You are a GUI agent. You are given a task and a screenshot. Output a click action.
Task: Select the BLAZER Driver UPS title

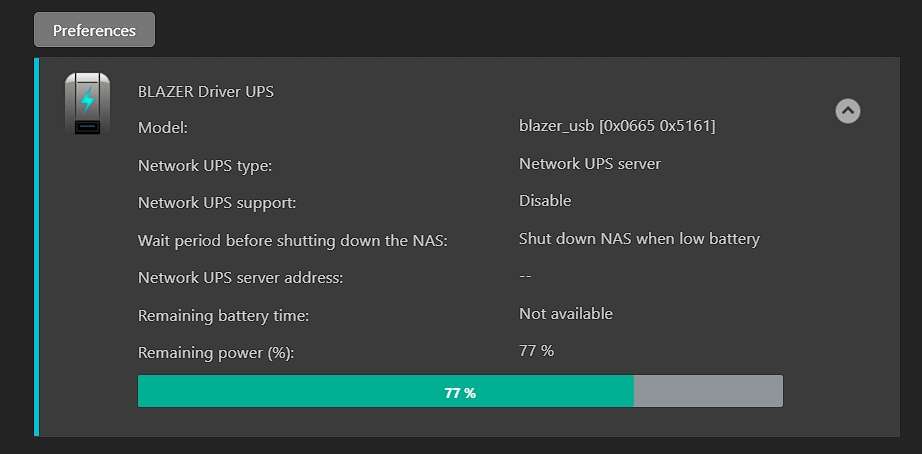point(206,92)
